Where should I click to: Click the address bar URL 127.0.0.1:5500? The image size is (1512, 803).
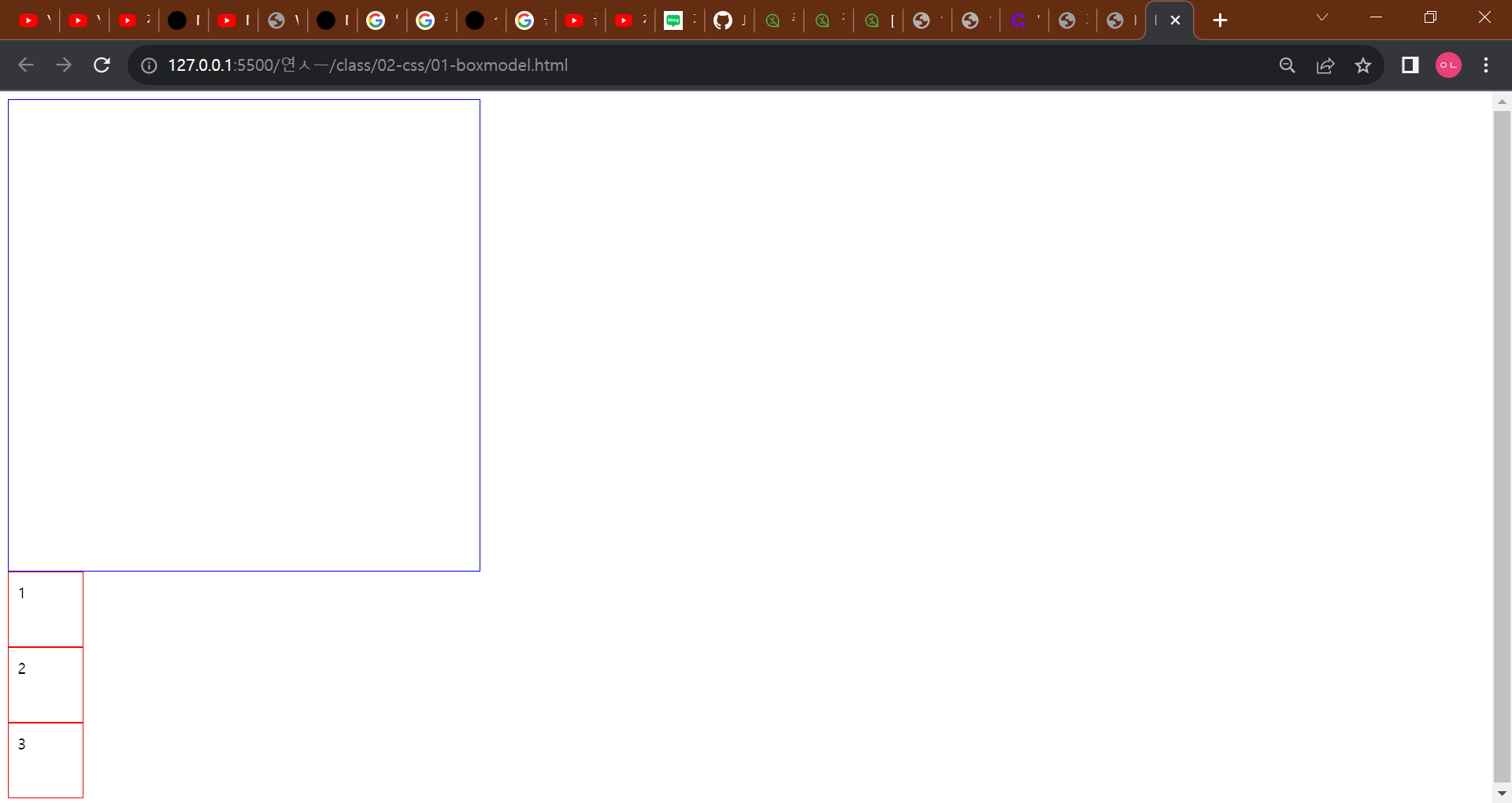(368, 65)
